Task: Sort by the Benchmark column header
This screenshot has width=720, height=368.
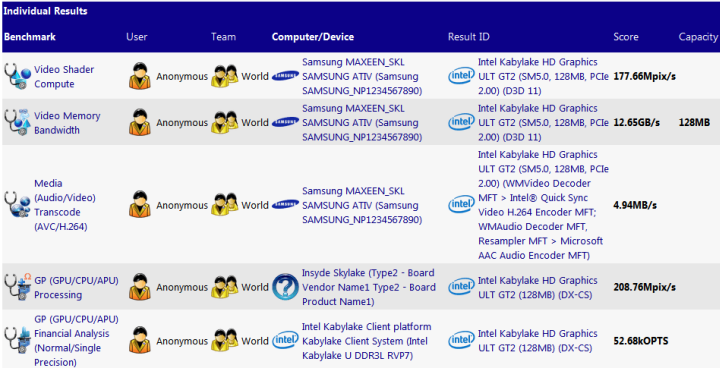Action: point(30,37)
